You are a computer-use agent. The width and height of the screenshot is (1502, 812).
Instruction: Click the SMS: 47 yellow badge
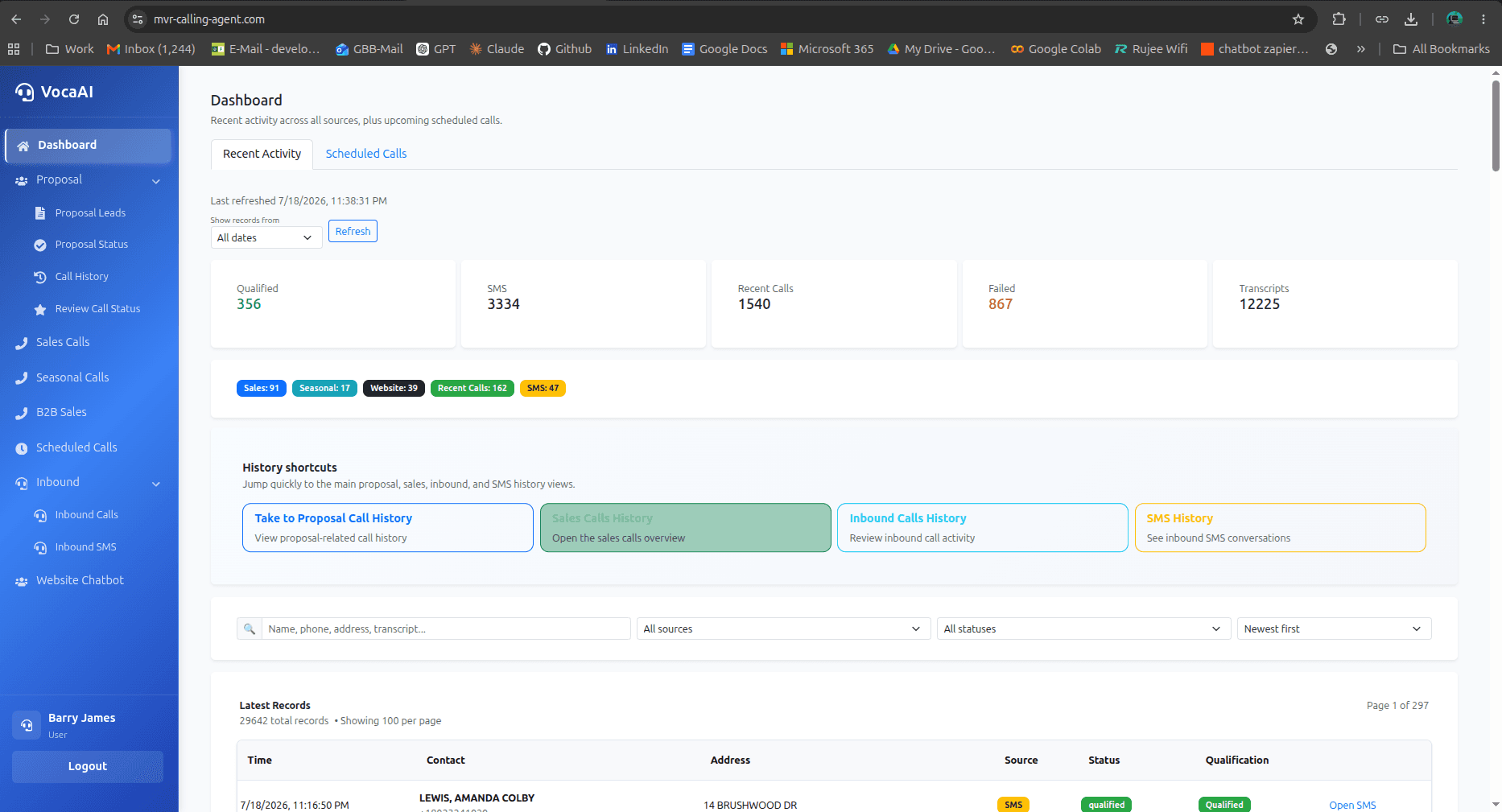543,388
